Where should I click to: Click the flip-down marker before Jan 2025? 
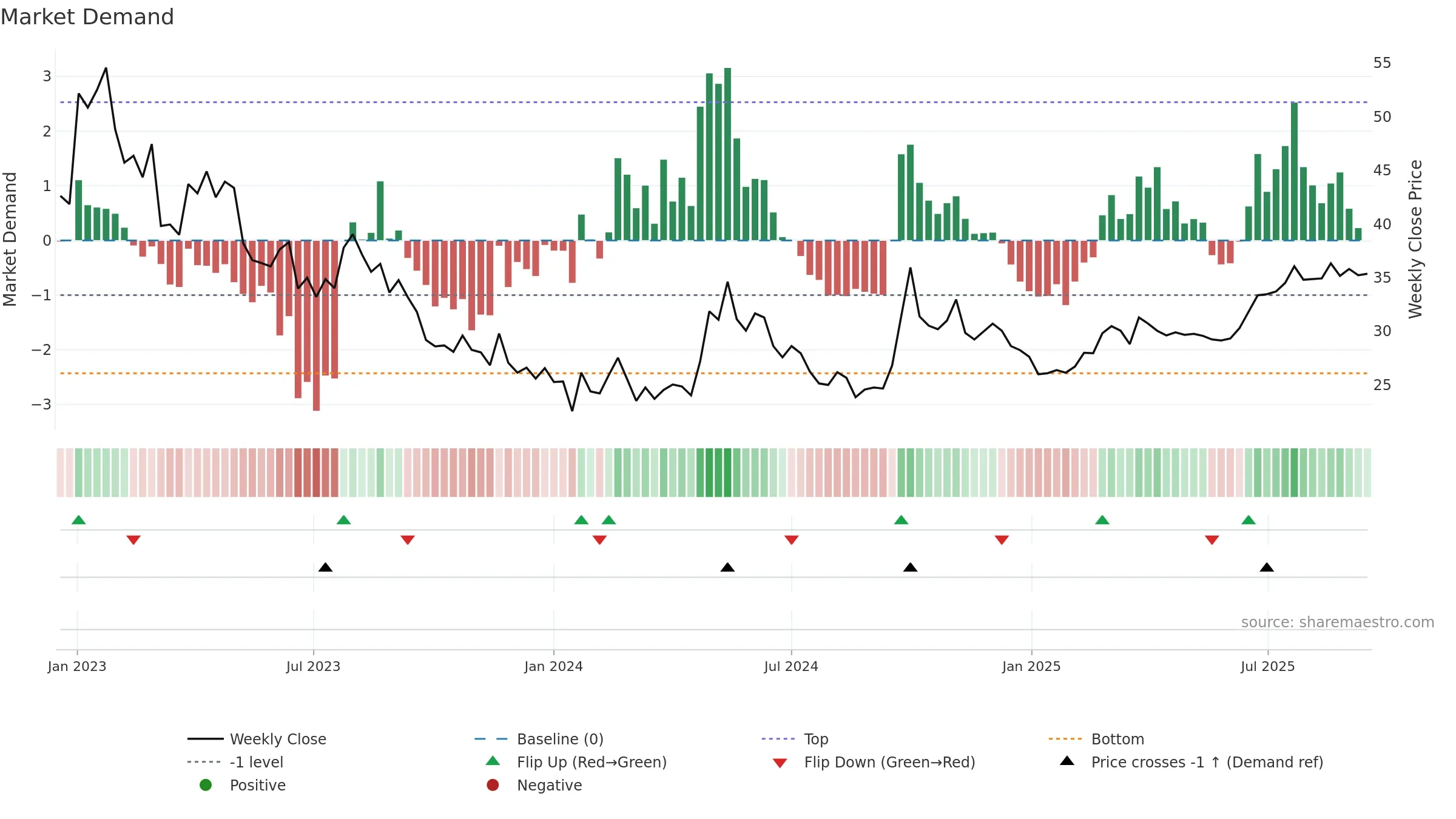(x=1002, y=540)
